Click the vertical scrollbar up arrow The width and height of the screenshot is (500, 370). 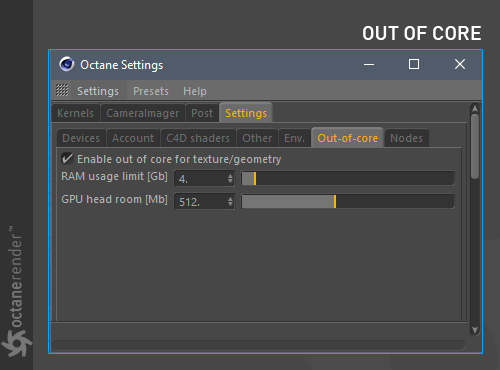tap(475, 109)
